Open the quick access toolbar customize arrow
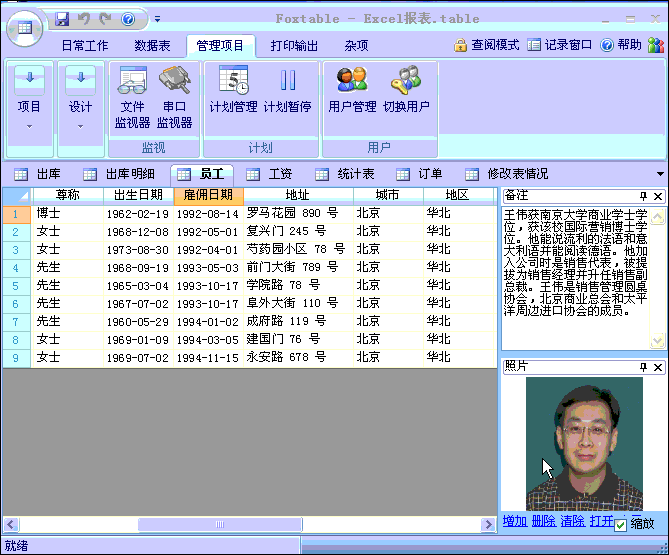This screenshot has width=669, height=555. (x=157, y=19)
